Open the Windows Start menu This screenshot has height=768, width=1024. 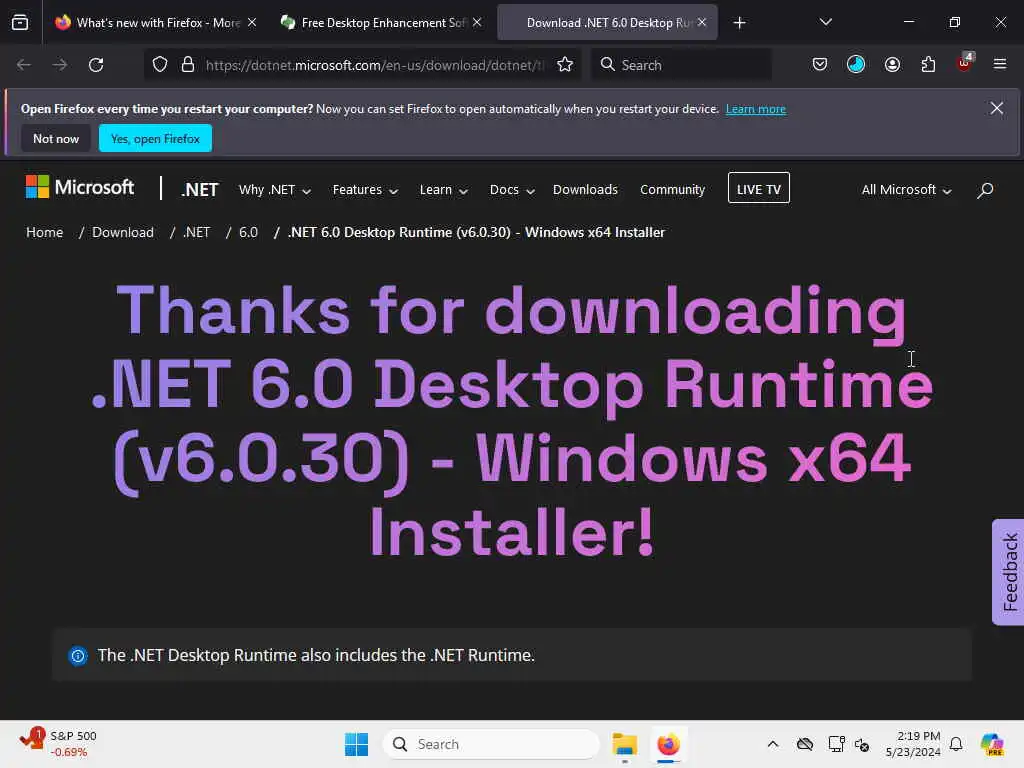(x=357, y=744)
